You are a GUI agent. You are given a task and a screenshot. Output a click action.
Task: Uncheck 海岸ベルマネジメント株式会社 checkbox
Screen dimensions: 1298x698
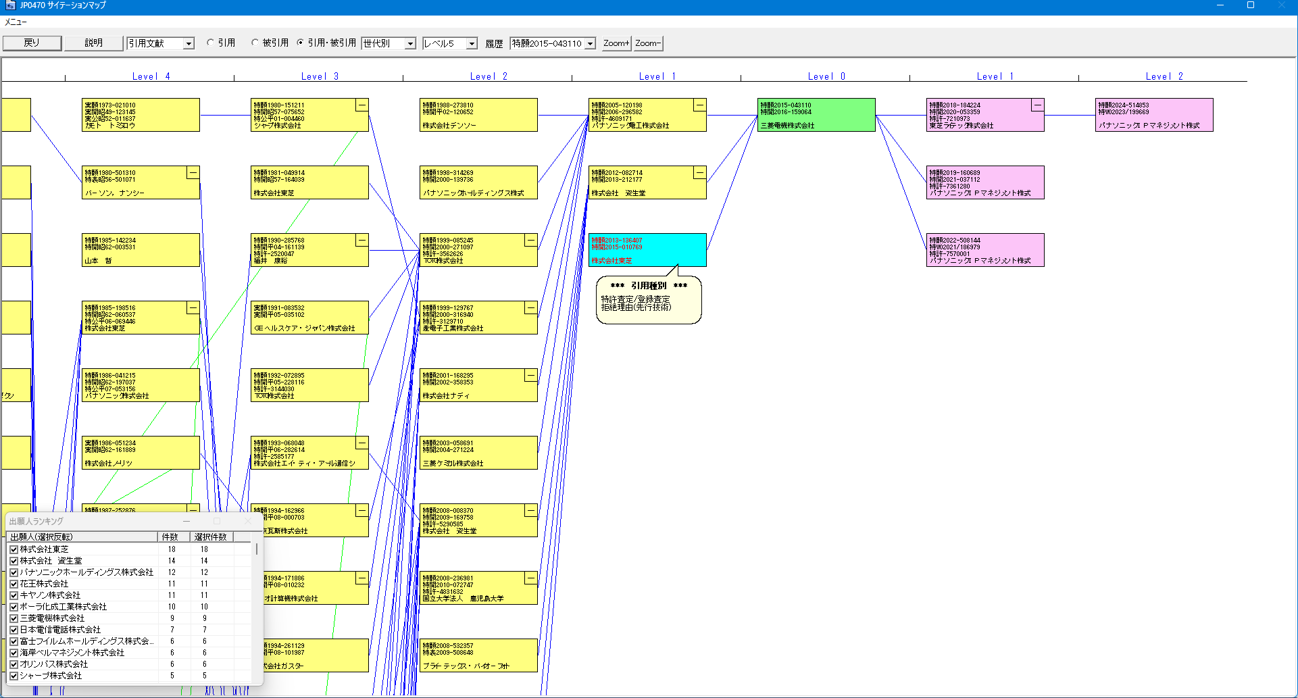click(x=14, y=653)
